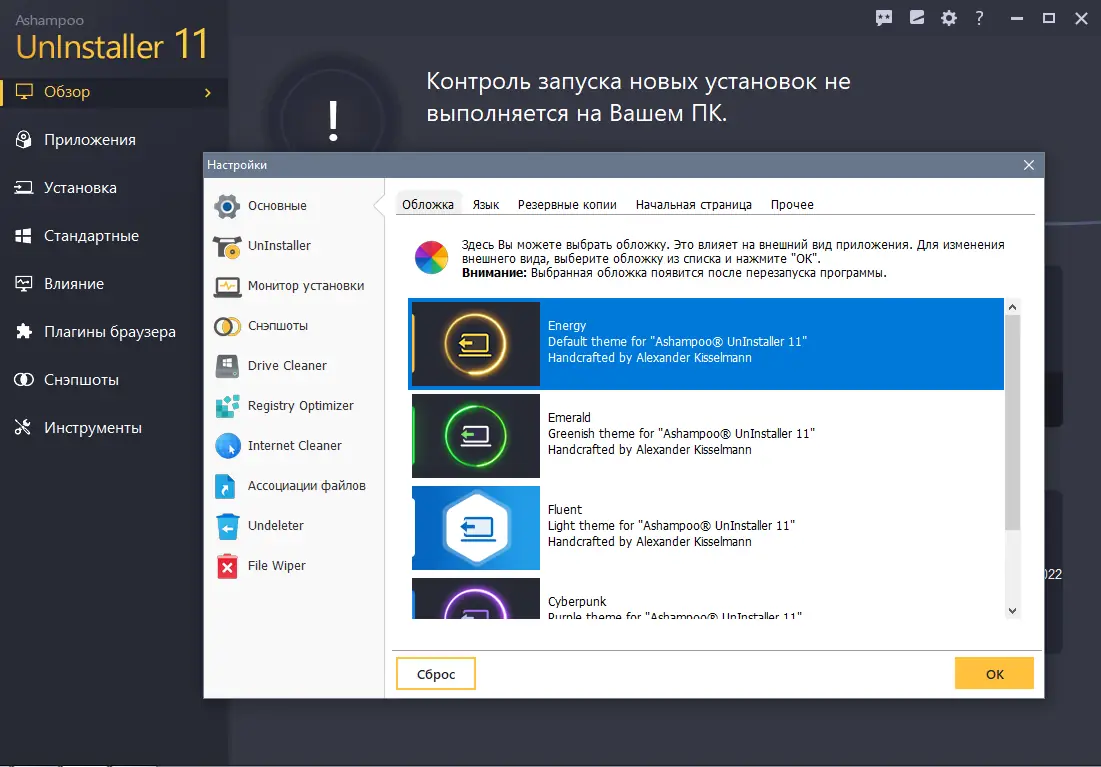Open Инструменты section label in sidebar
Screen dimensions: 1101x767
tap(93, 428)
